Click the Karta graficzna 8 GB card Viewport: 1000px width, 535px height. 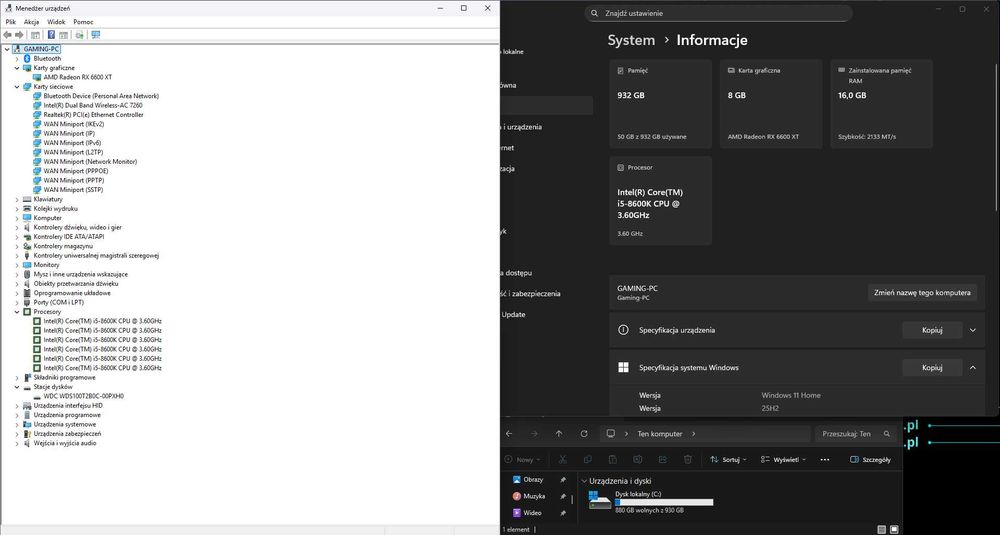[x=771, y=104]
